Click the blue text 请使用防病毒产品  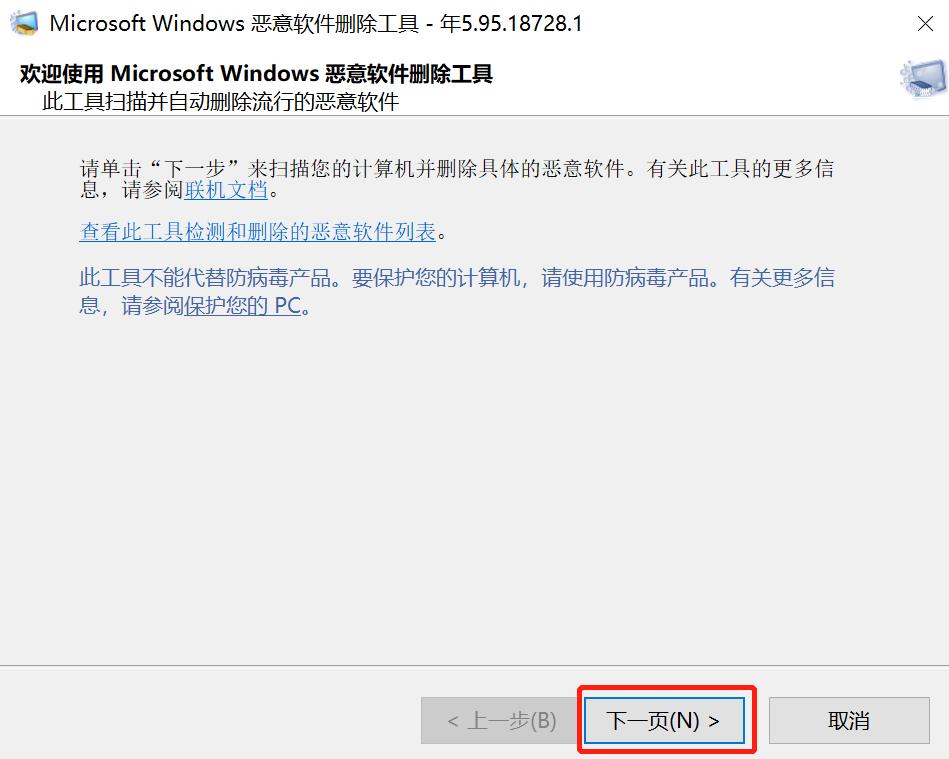[625, 278]
